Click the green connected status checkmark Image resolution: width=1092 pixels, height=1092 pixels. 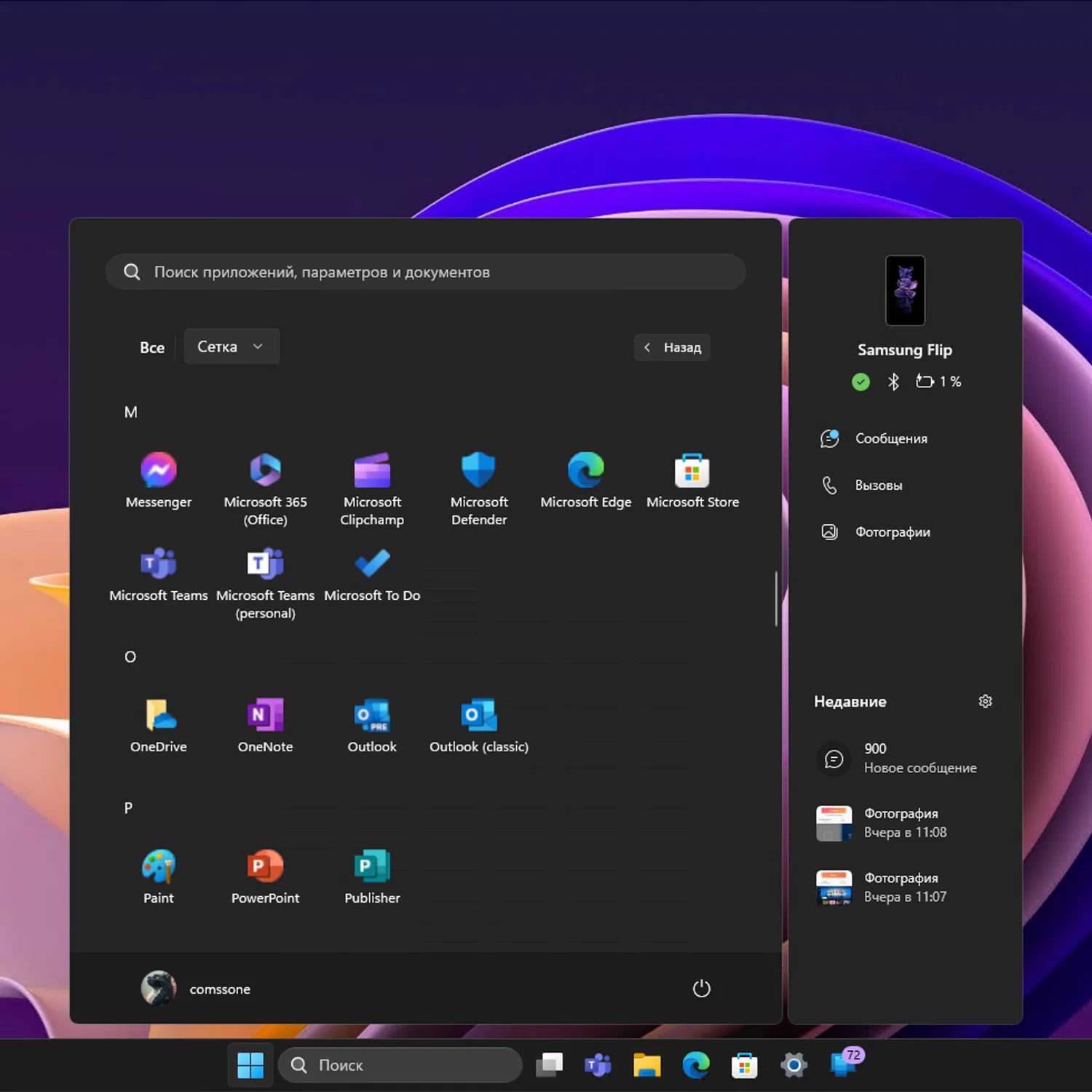point(860,381)
